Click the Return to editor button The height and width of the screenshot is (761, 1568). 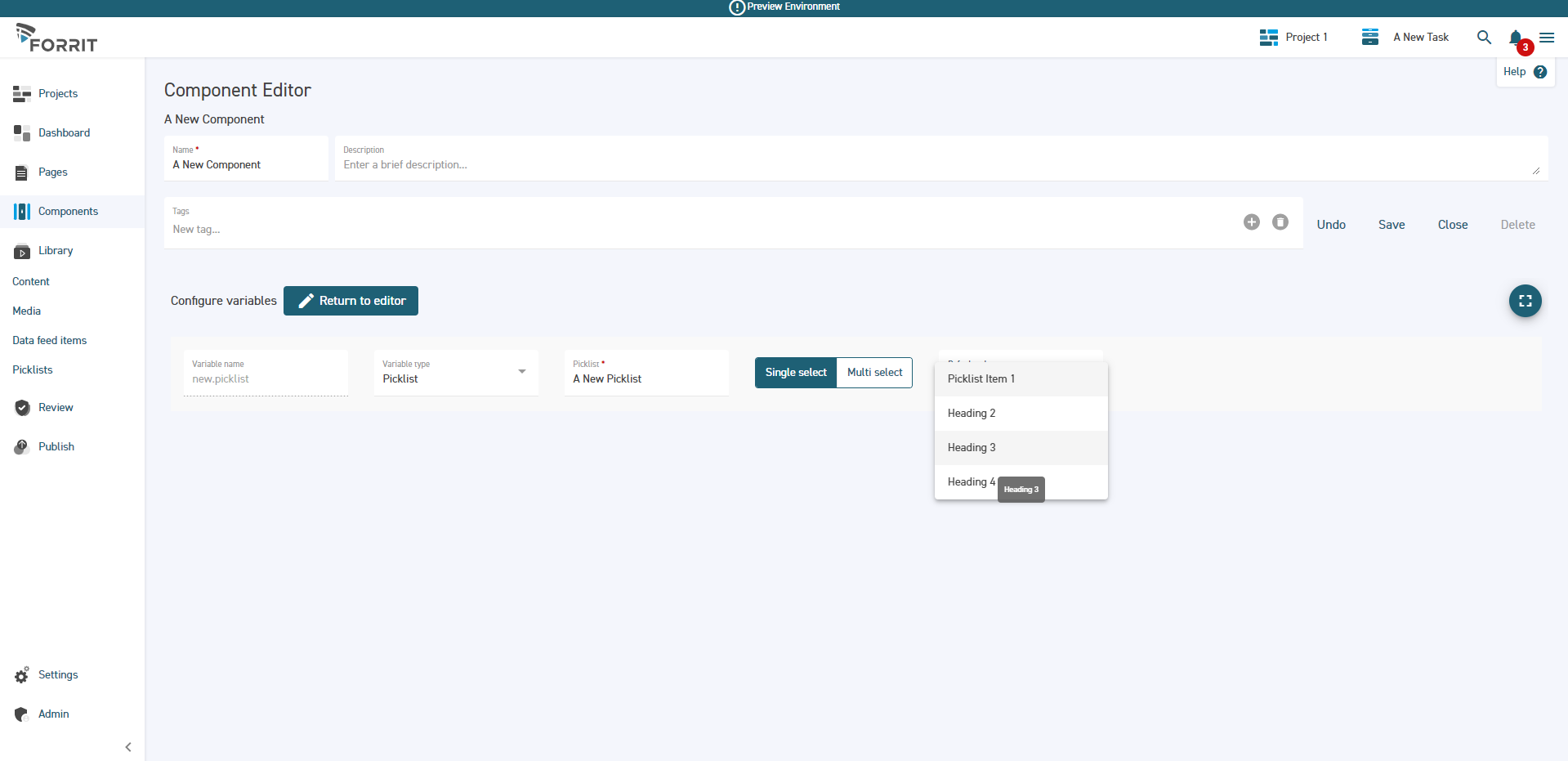(351, 301)
